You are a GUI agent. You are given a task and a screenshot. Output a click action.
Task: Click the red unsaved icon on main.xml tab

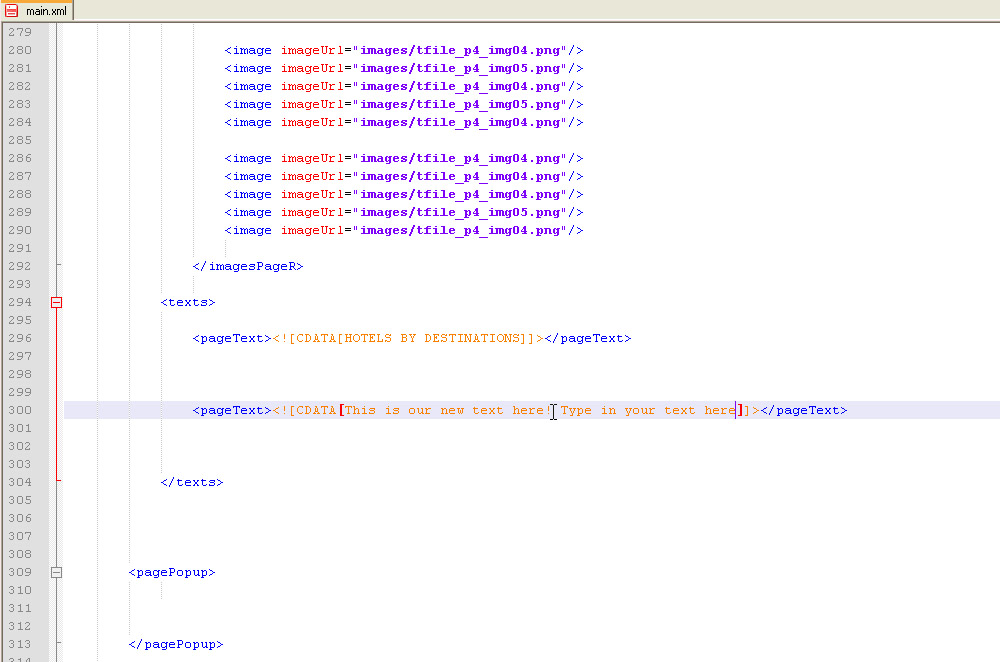(13, 10)
